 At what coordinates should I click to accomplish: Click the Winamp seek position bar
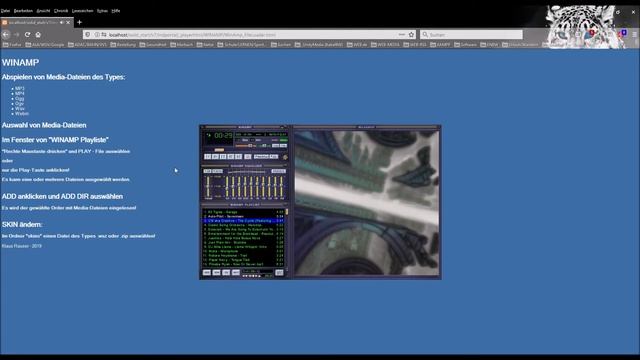point(245,150)
